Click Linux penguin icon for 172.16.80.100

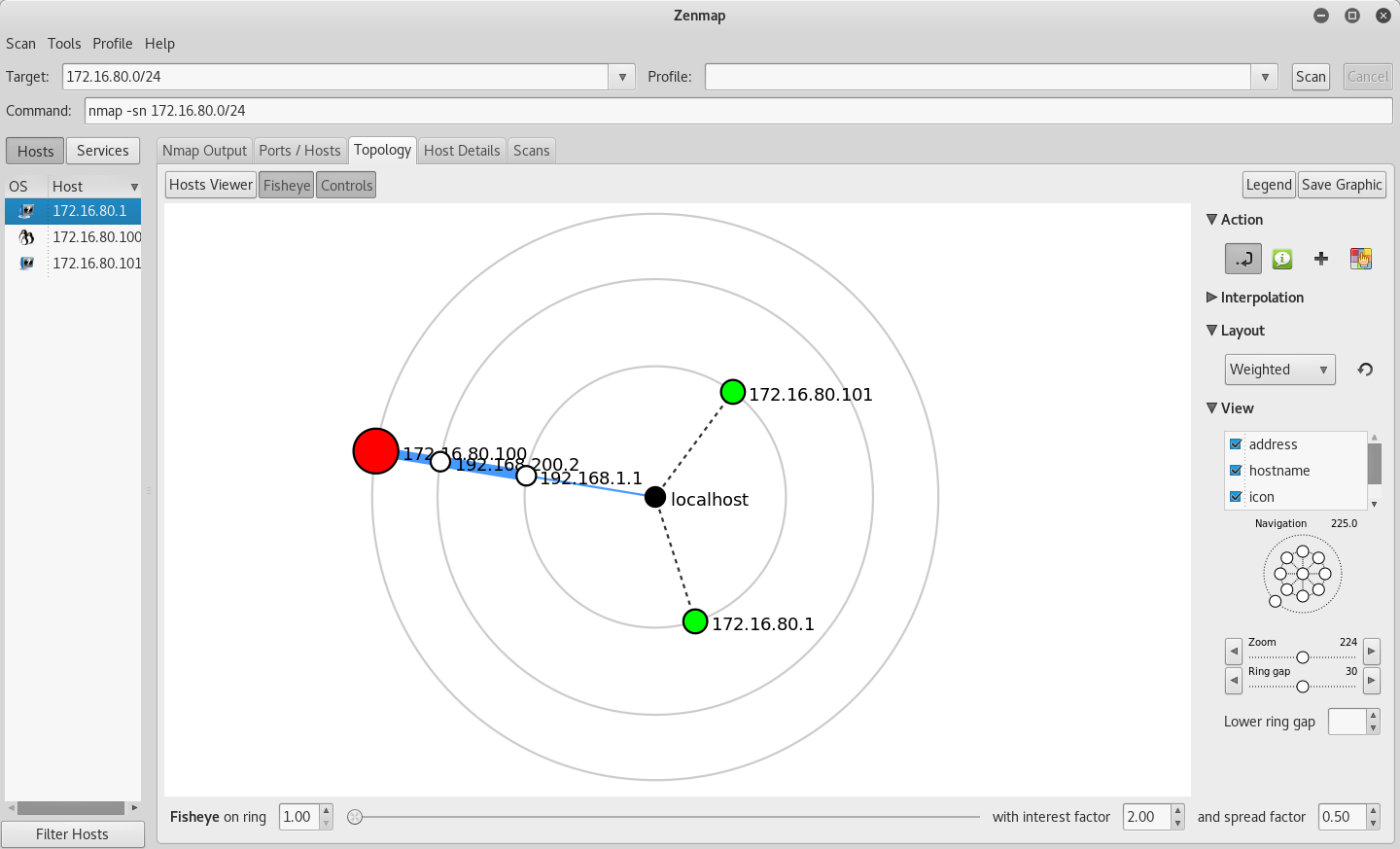[x=26, y=237]
